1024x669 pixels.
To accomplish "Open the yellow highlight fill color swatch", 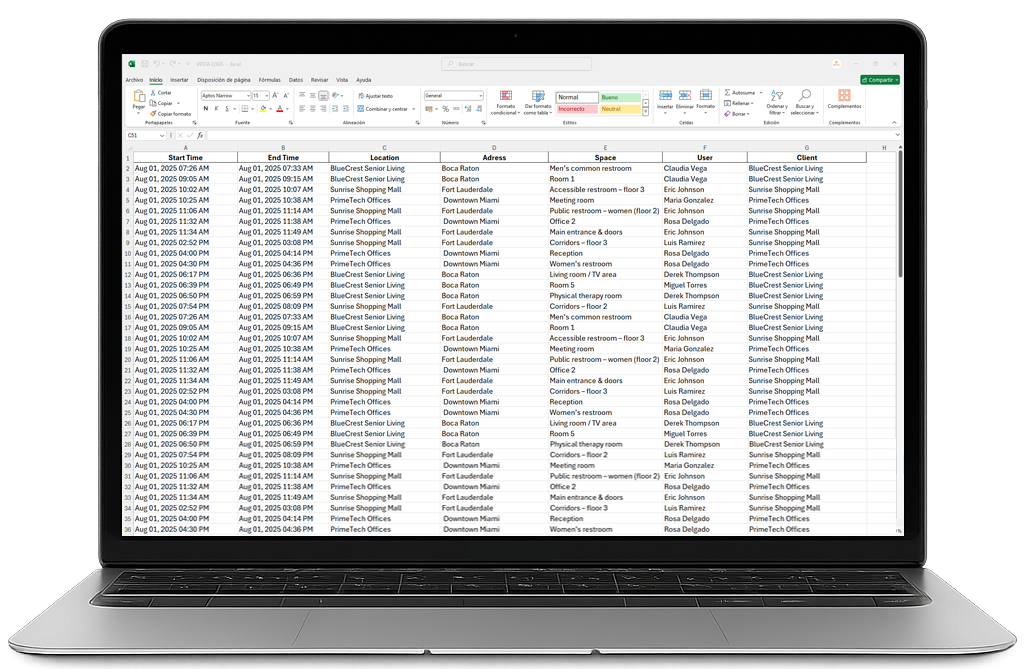I will tap(263, 110).
